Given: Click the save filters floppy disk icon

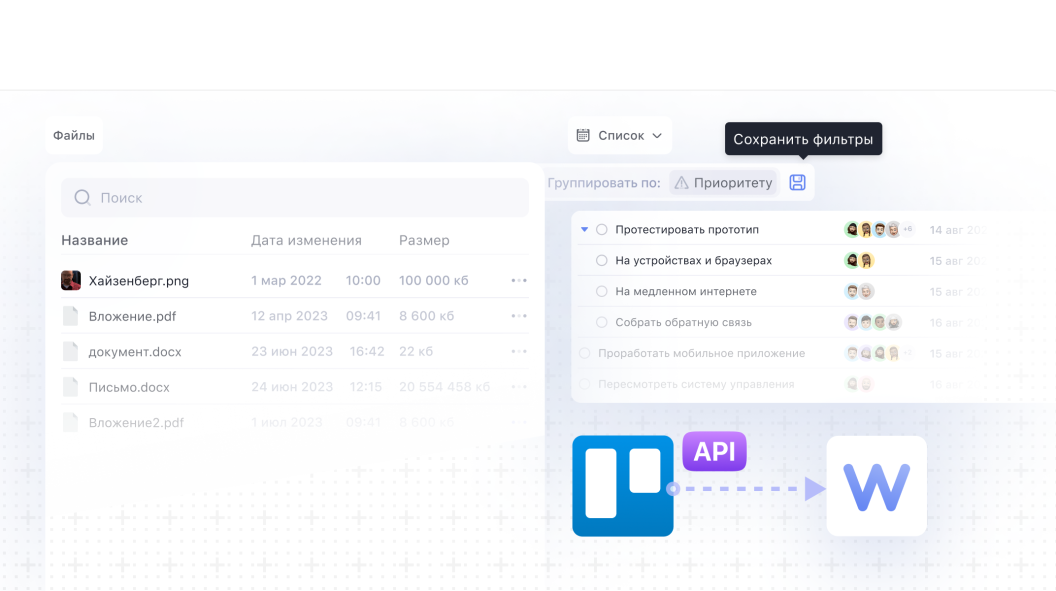Looking at the screenshot, I should click(x=797, y=182).
